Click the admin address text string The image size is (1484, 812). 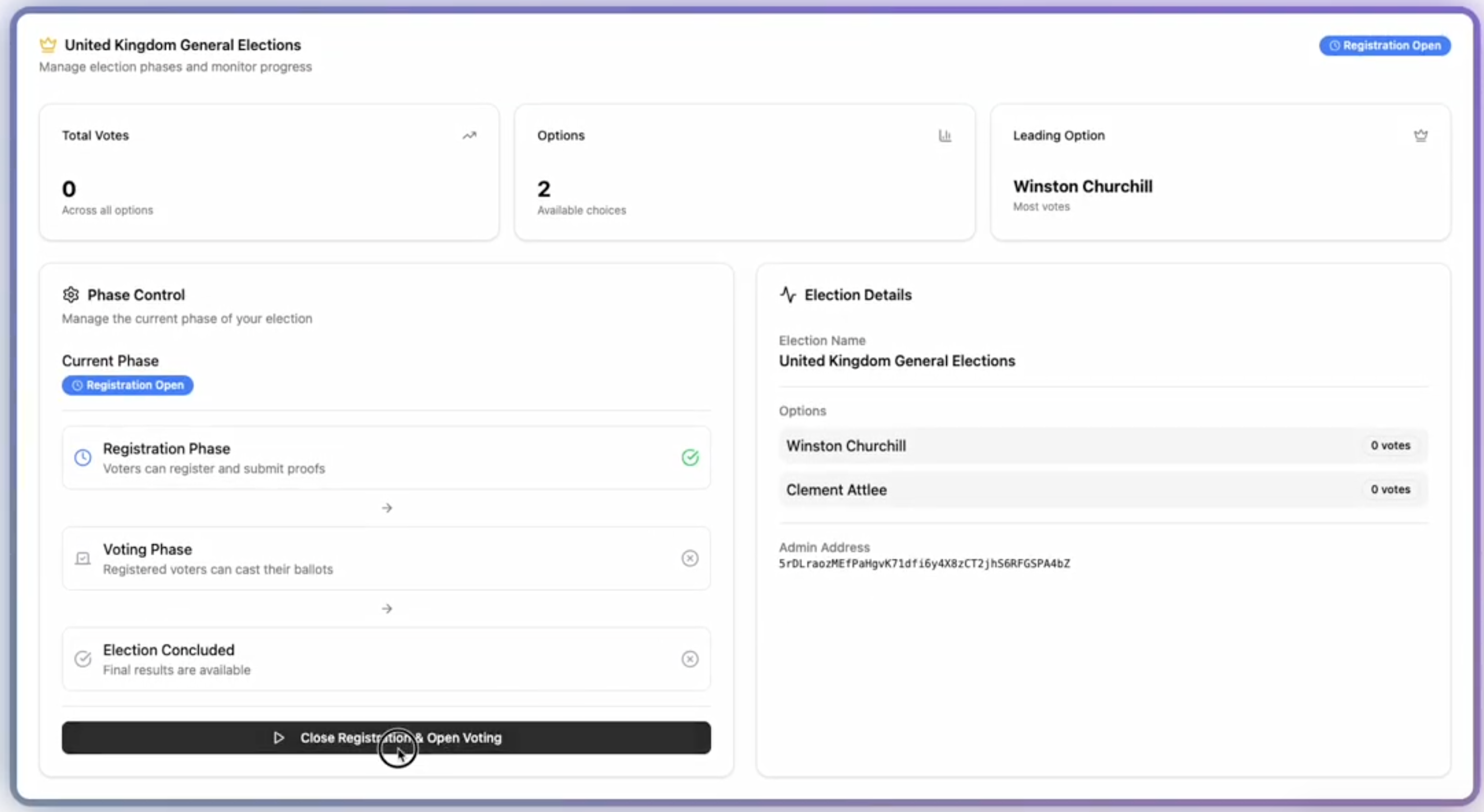coord(924,564)
